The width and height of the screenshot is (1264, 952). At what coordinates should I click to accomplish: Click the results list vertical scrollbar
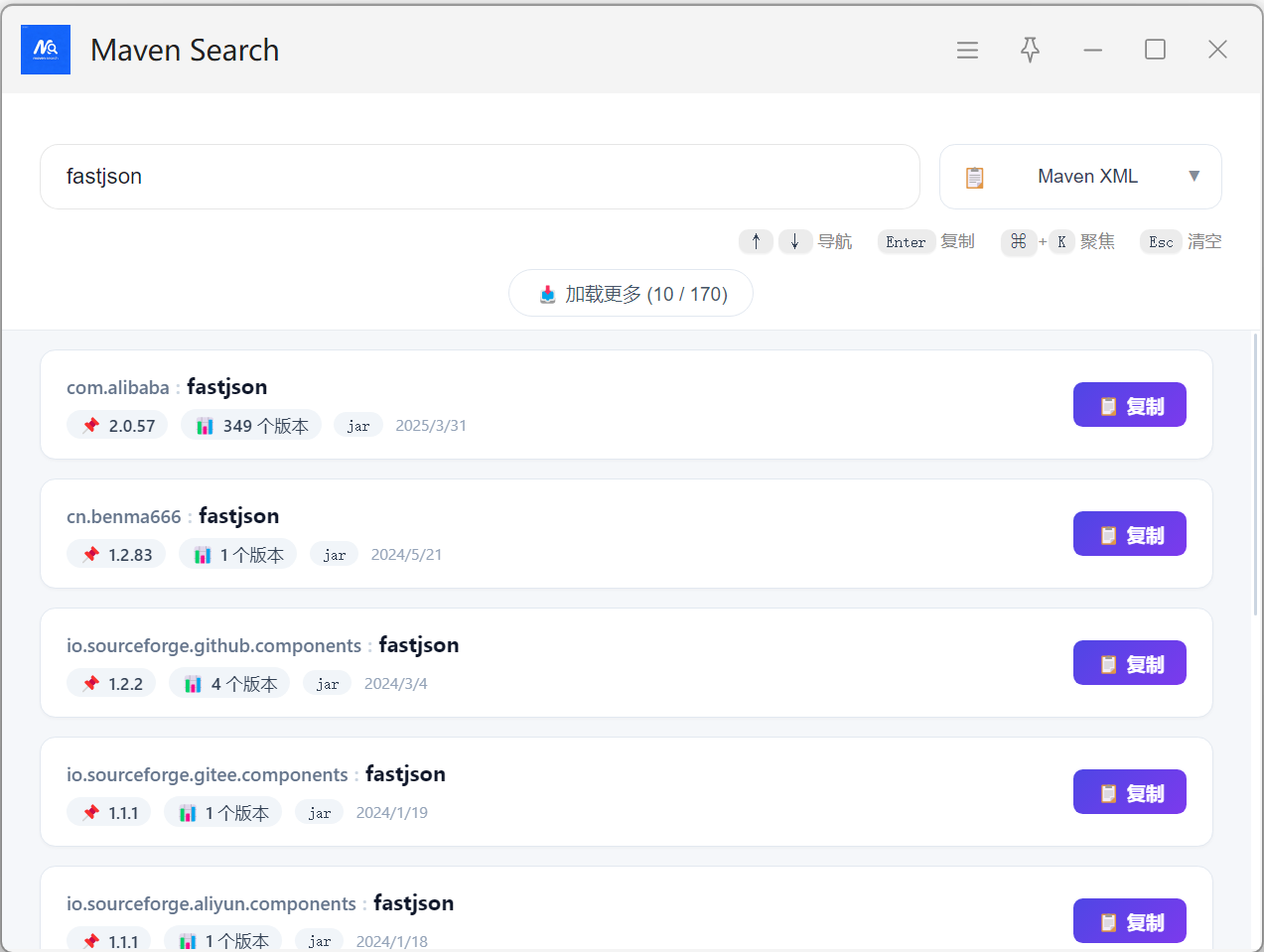tap(1255, 476)
